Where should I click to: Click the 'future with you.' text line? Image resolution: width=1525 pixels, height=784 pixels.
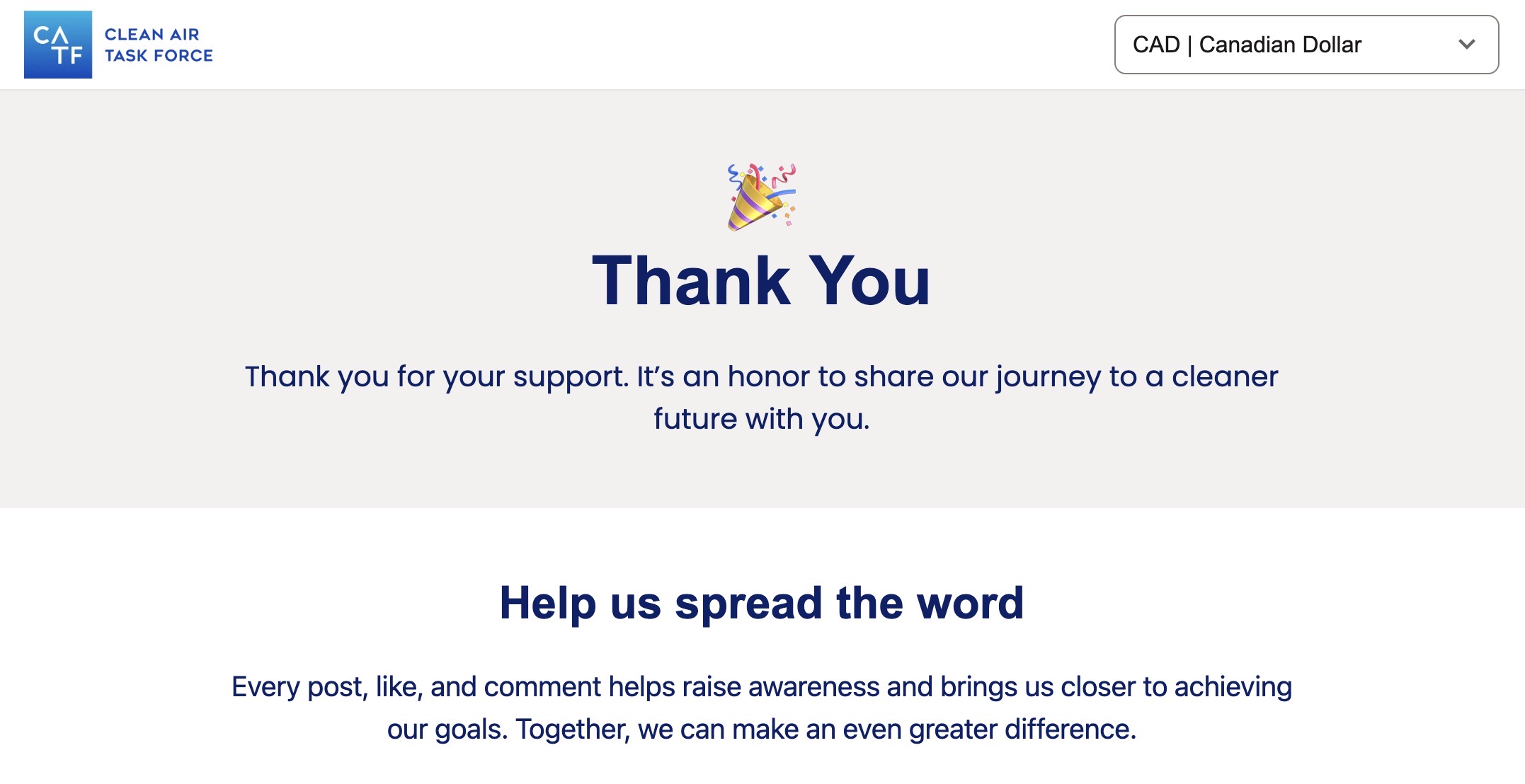pyautogui.click(x=761, y=419)
